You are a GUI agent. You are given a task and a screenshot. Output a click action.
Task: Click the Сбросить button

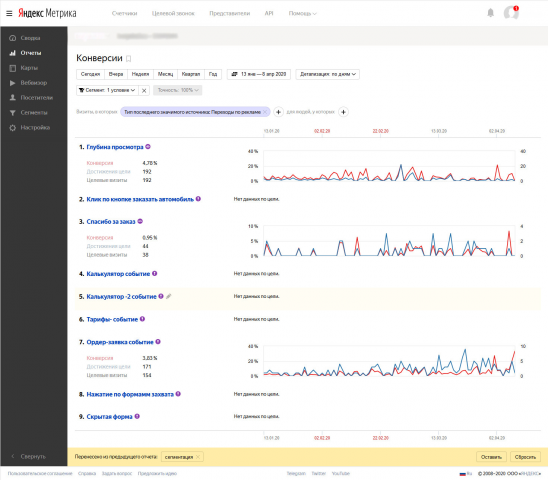point(525,457)
